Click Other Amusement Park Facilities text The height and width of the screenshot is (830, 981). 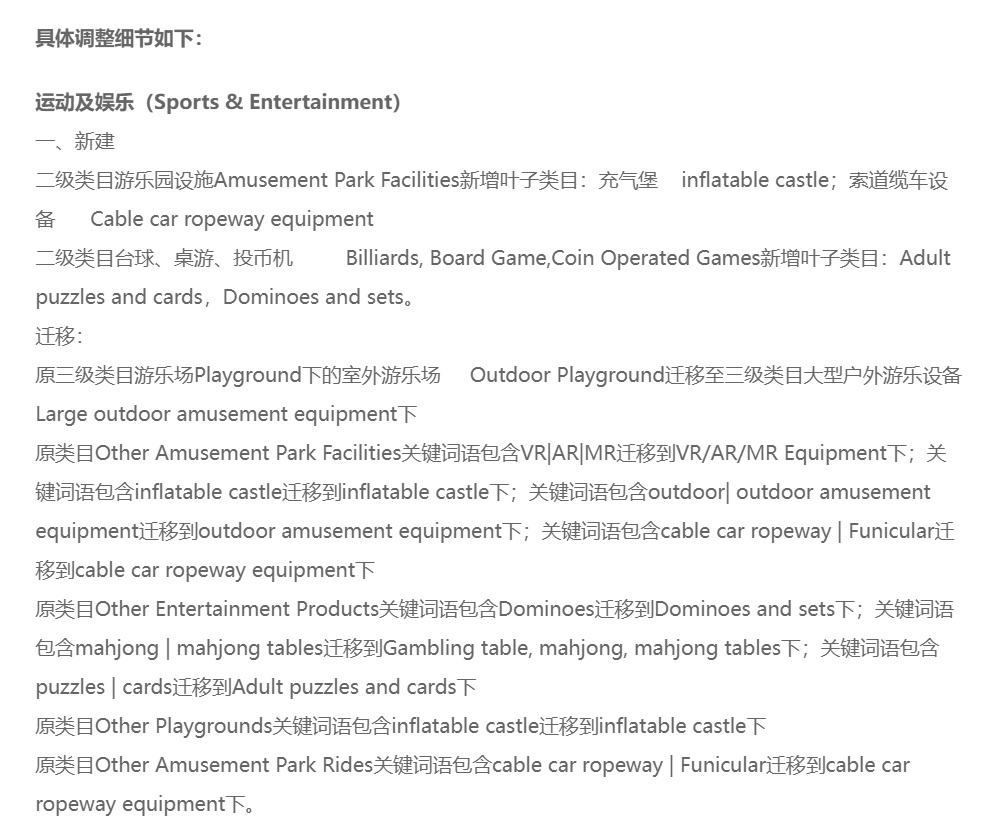(x=247, y=453)
